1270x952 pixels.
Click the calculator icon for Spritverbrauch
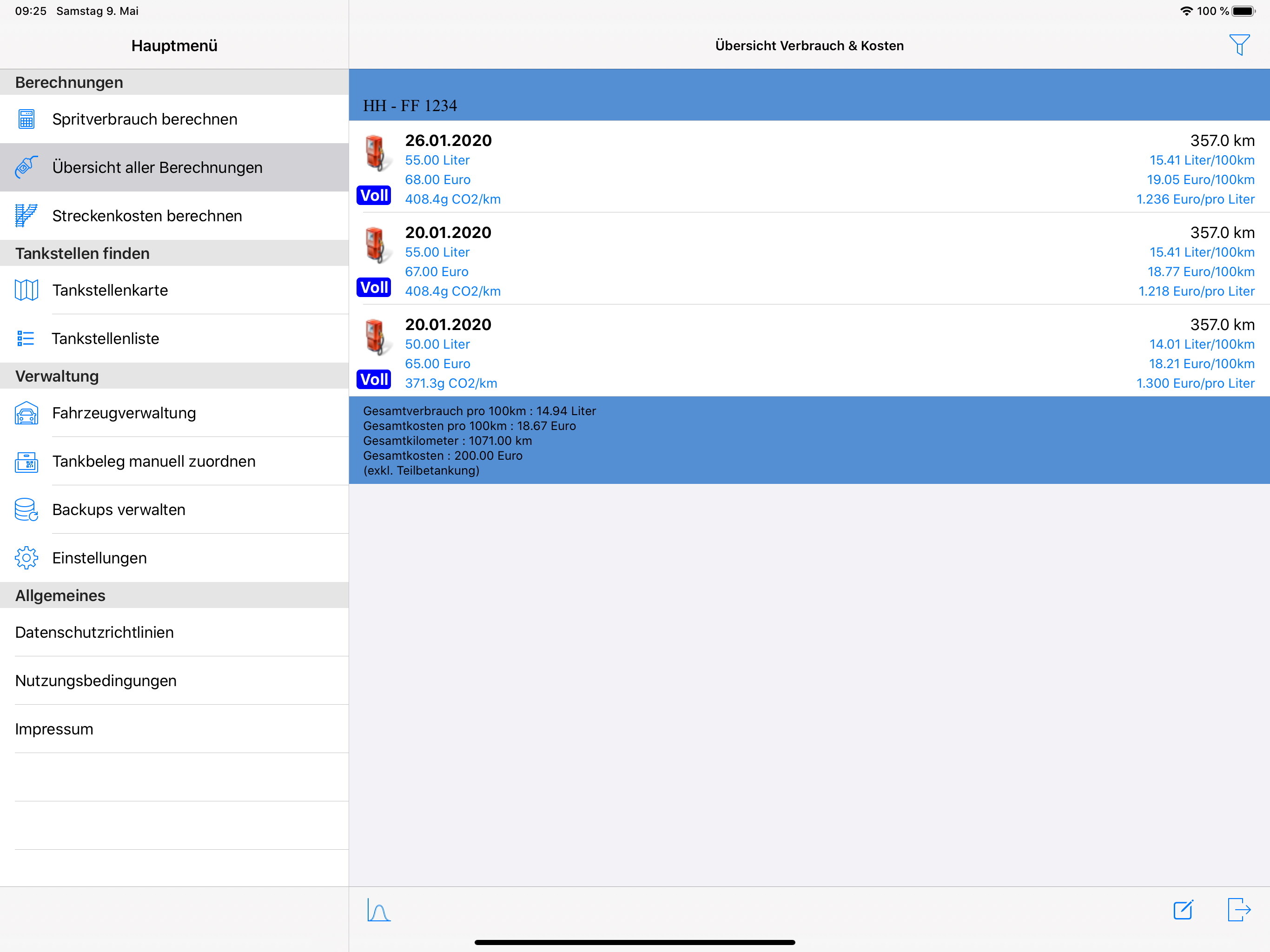point(26,119)
